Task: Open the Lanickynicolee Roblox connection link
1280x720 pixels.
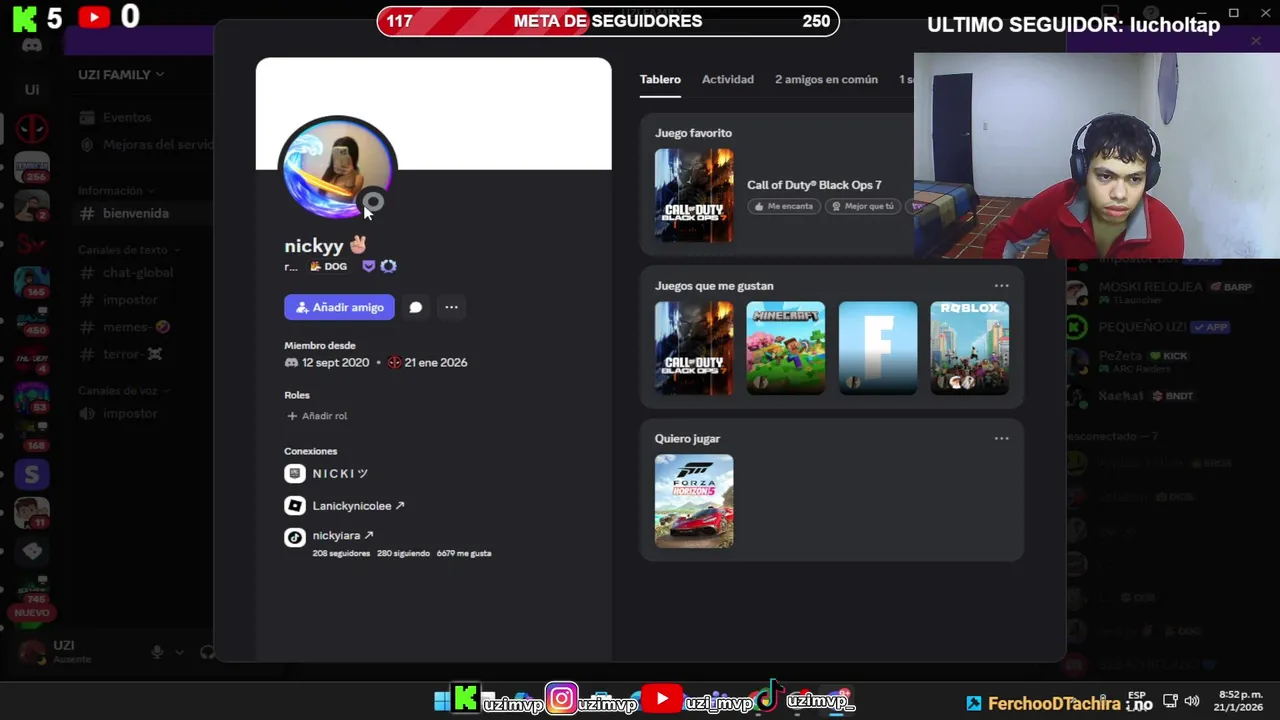Action: (358, 506)
